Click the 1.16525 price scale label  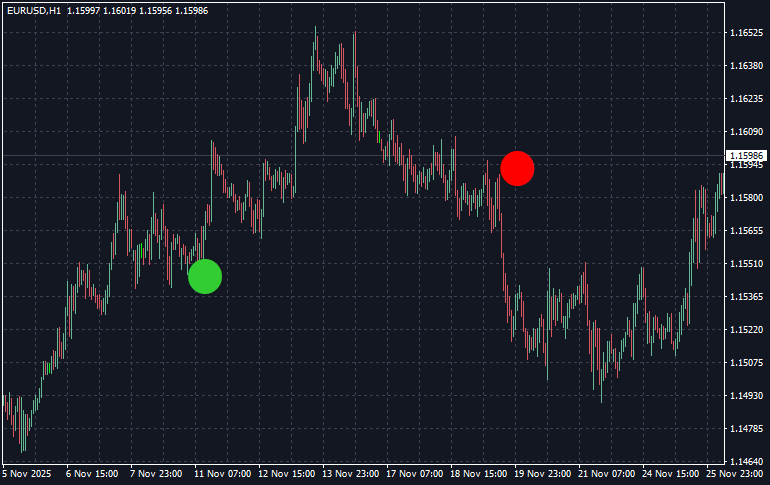(x=746, y=33)
